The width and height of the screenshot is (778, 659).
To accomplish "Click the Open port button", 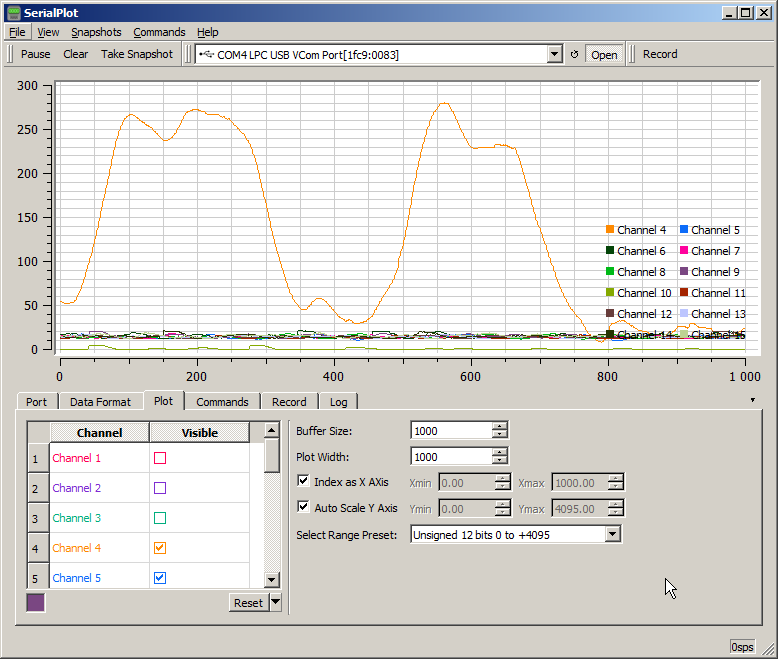I will (604, 55).
